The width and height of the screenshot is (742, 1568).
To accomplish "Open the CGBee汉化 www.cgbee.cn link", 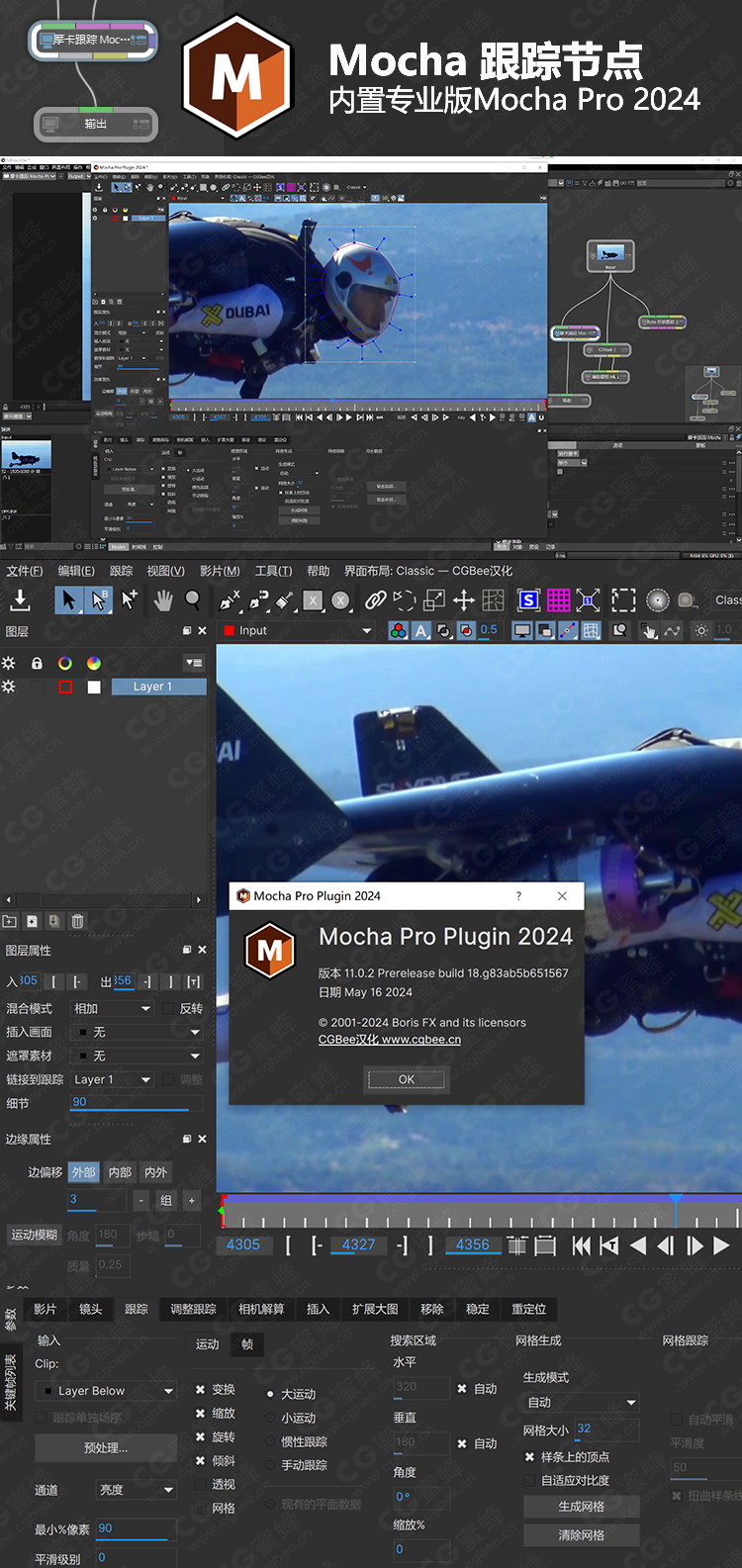I will pyautogui.click(x=390, y=1040).
